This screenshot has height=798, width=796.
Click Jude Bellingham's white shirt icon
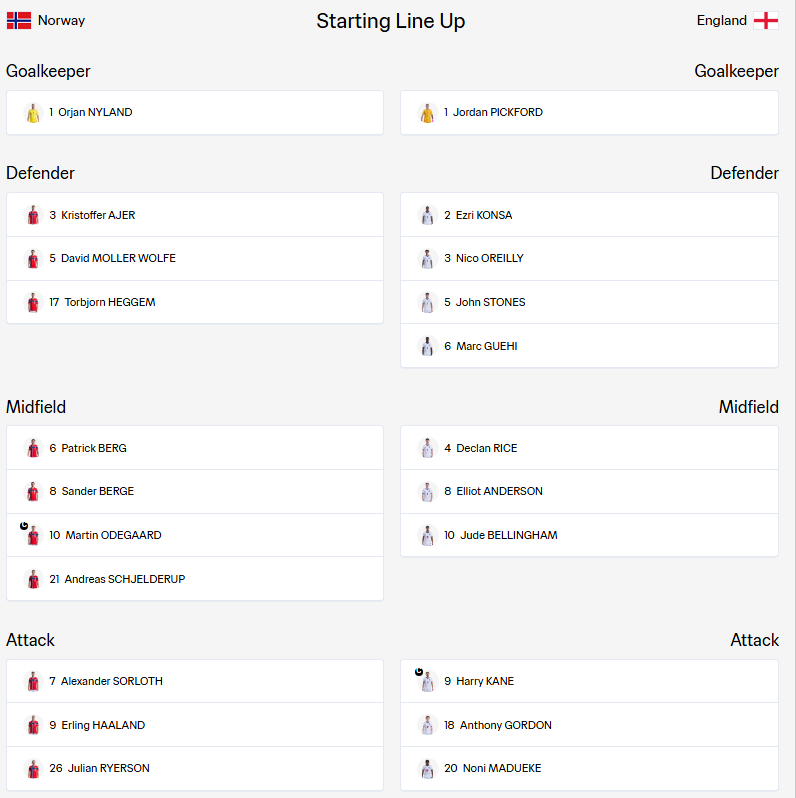pyautogui.click(x=428, y=535)
